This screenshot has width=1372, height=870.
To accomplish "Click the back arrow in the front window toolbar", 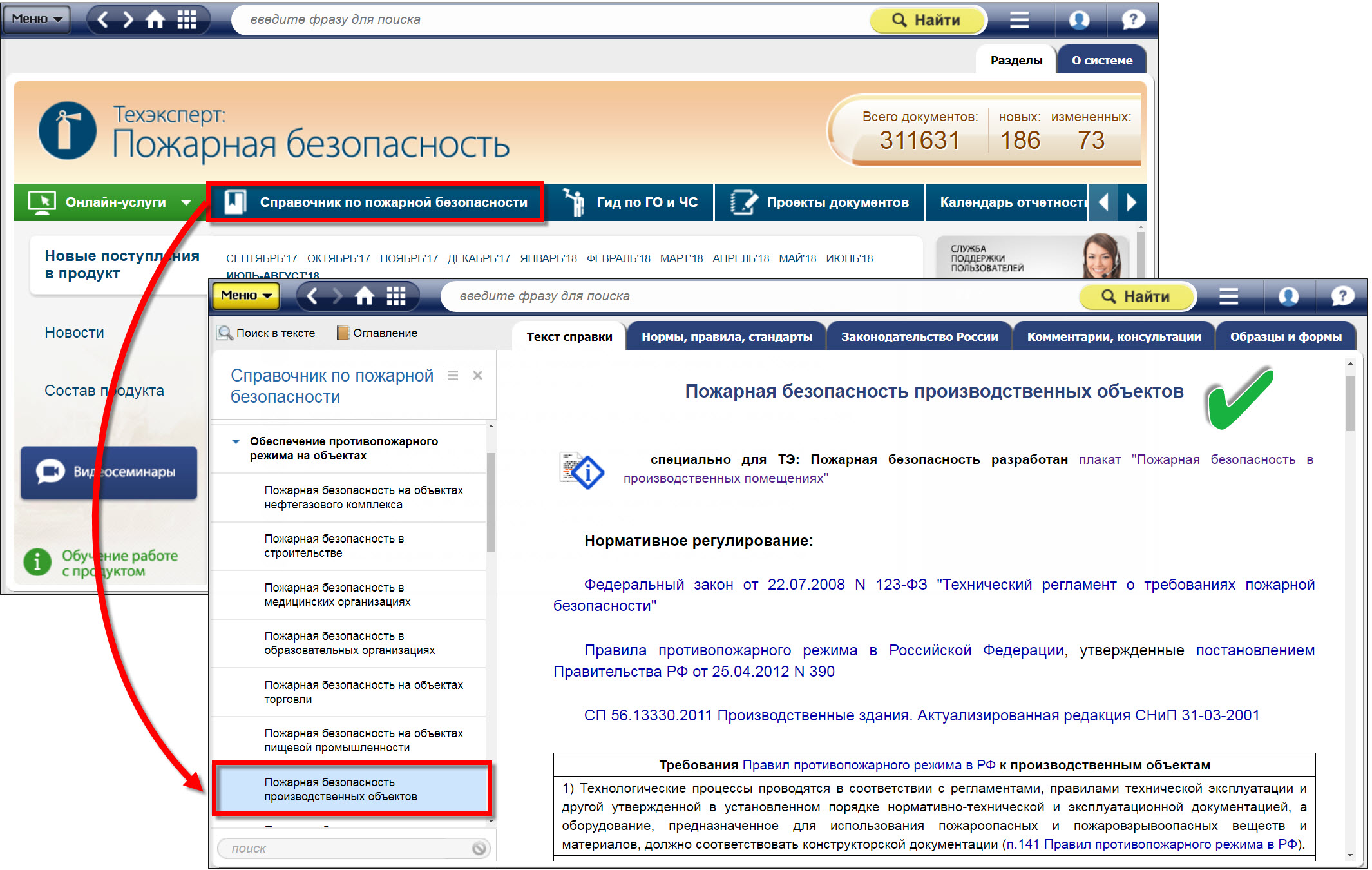I will point(313,296).
